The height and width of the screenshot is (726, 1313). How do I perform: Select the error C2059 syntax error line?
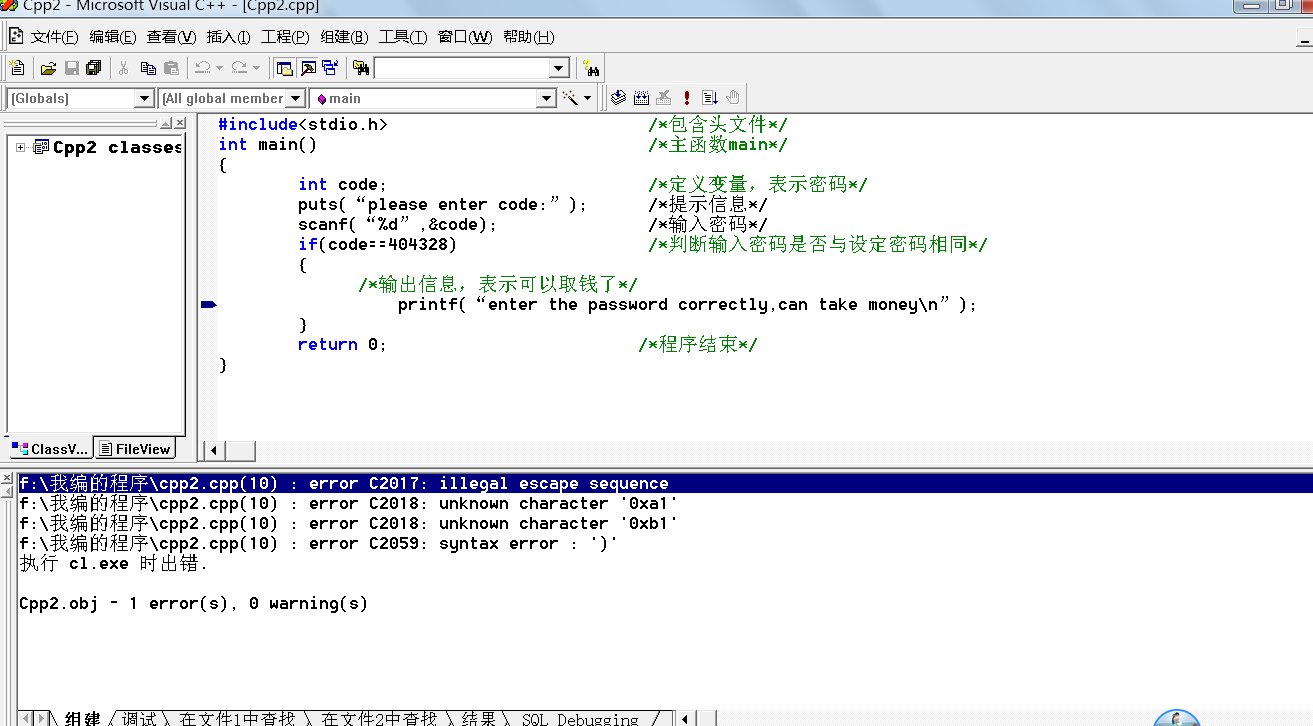[319, 544]
